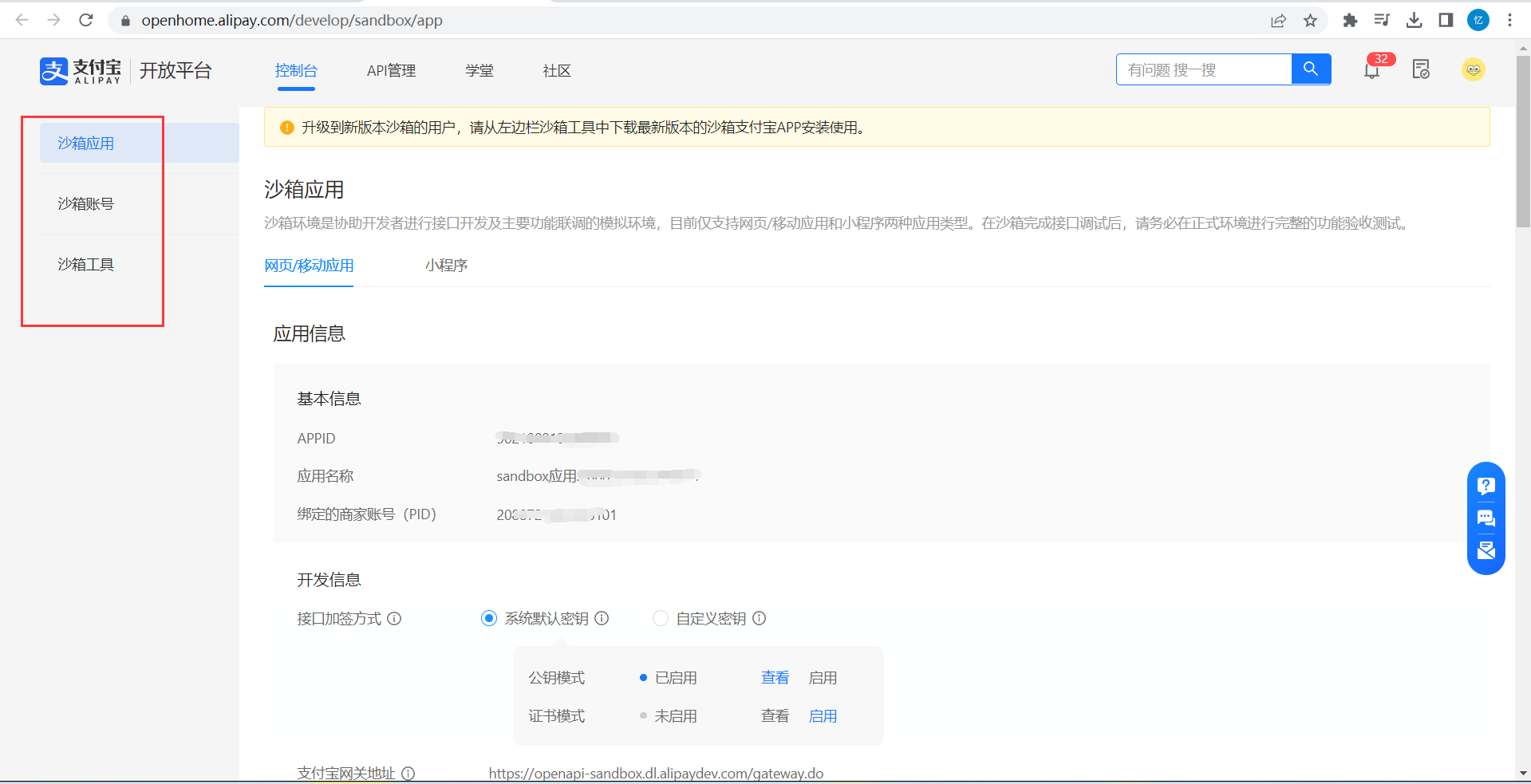Open the media control playlist icon
The image size is (1531, 784).
(1382, 21)
